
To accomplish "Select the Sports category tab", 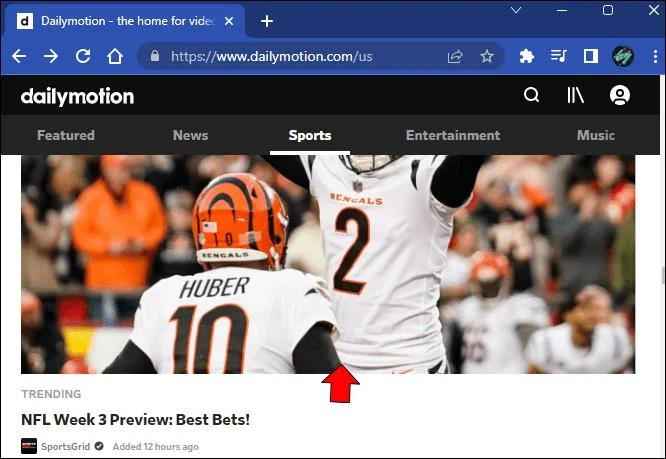I will click(x=310, y=135).
